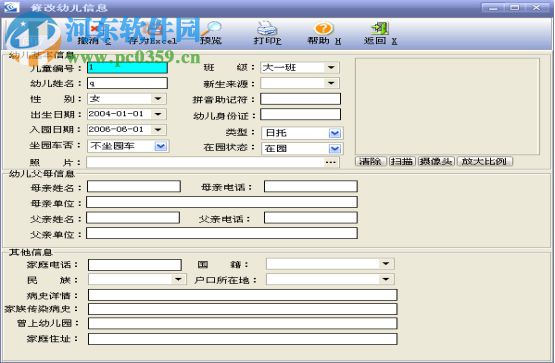
Task: Click the 家族传染病史 input field
Action: [x=243, y=309]
